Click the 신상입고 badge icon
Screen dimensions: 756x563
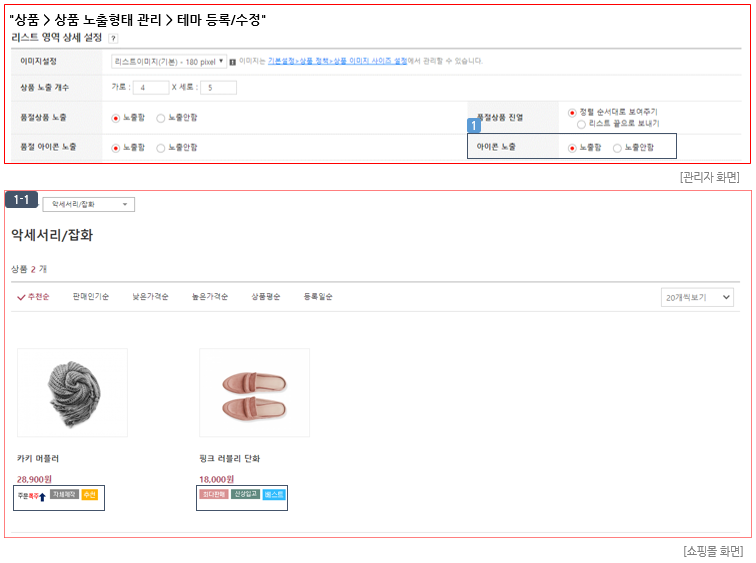(245, 494)
